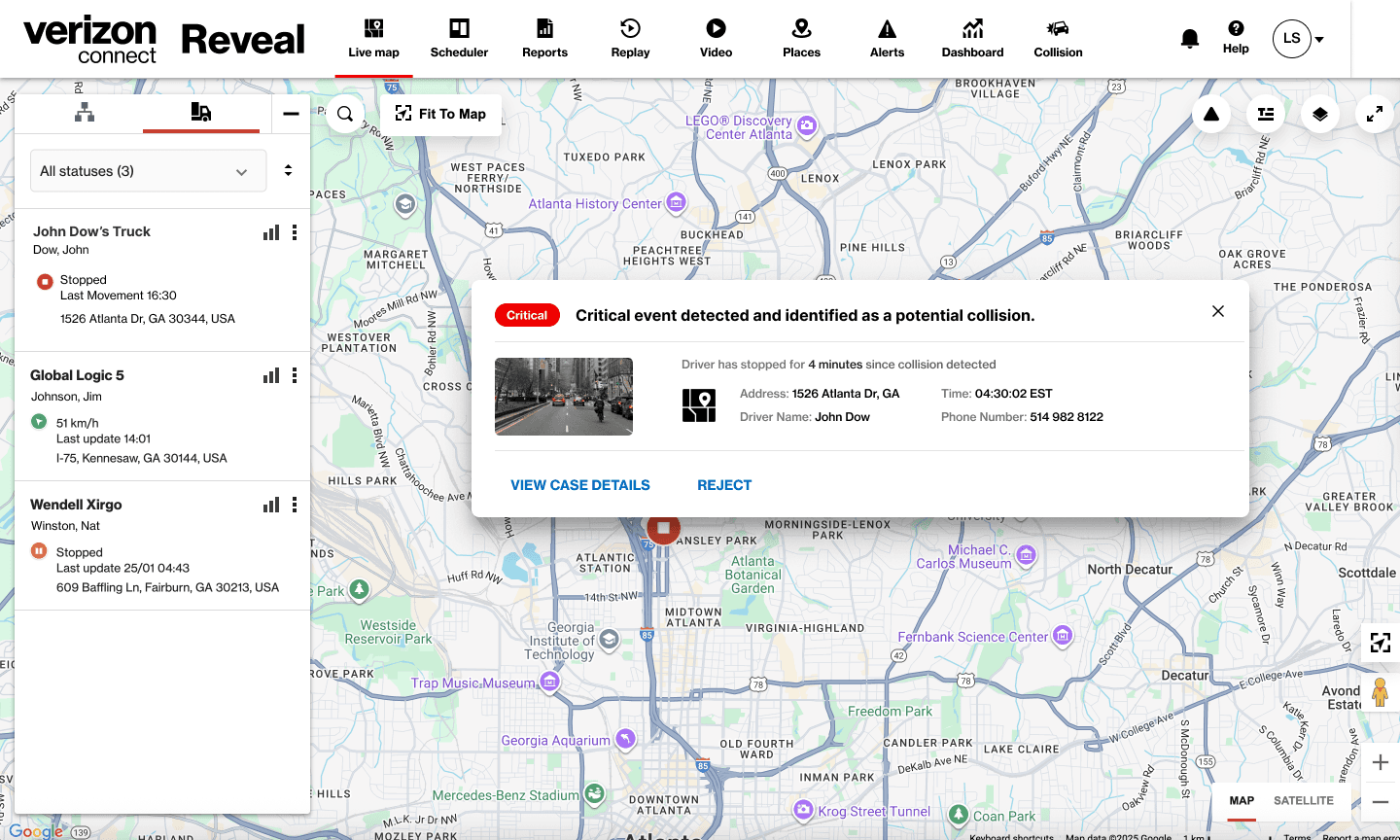
Task: Click the address 1526 Atlanta Dr, GA in alert
Action: tap(846, 394)
